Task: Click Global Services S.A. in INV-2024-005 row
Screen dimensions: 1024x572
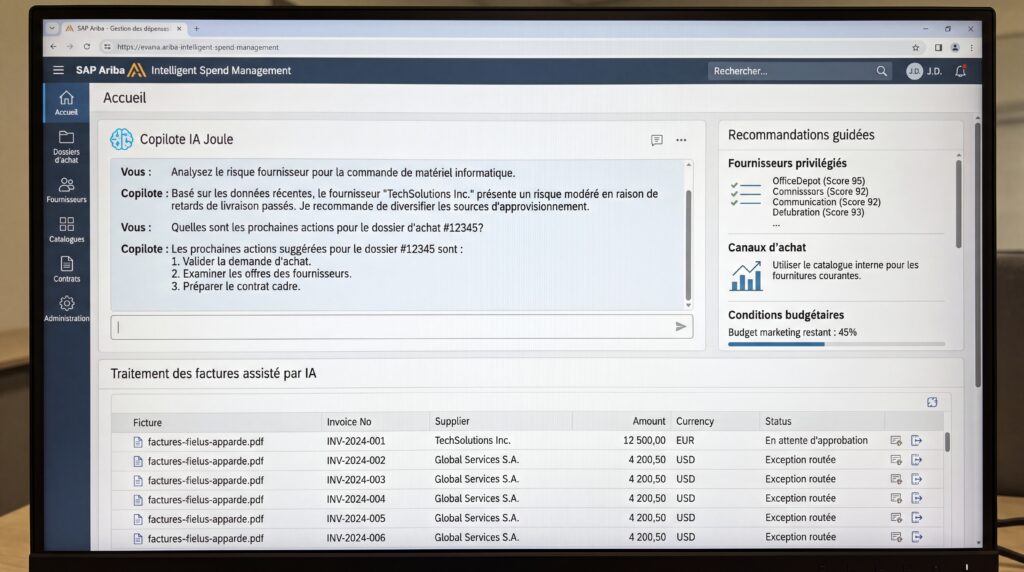Action: (477, 517)
